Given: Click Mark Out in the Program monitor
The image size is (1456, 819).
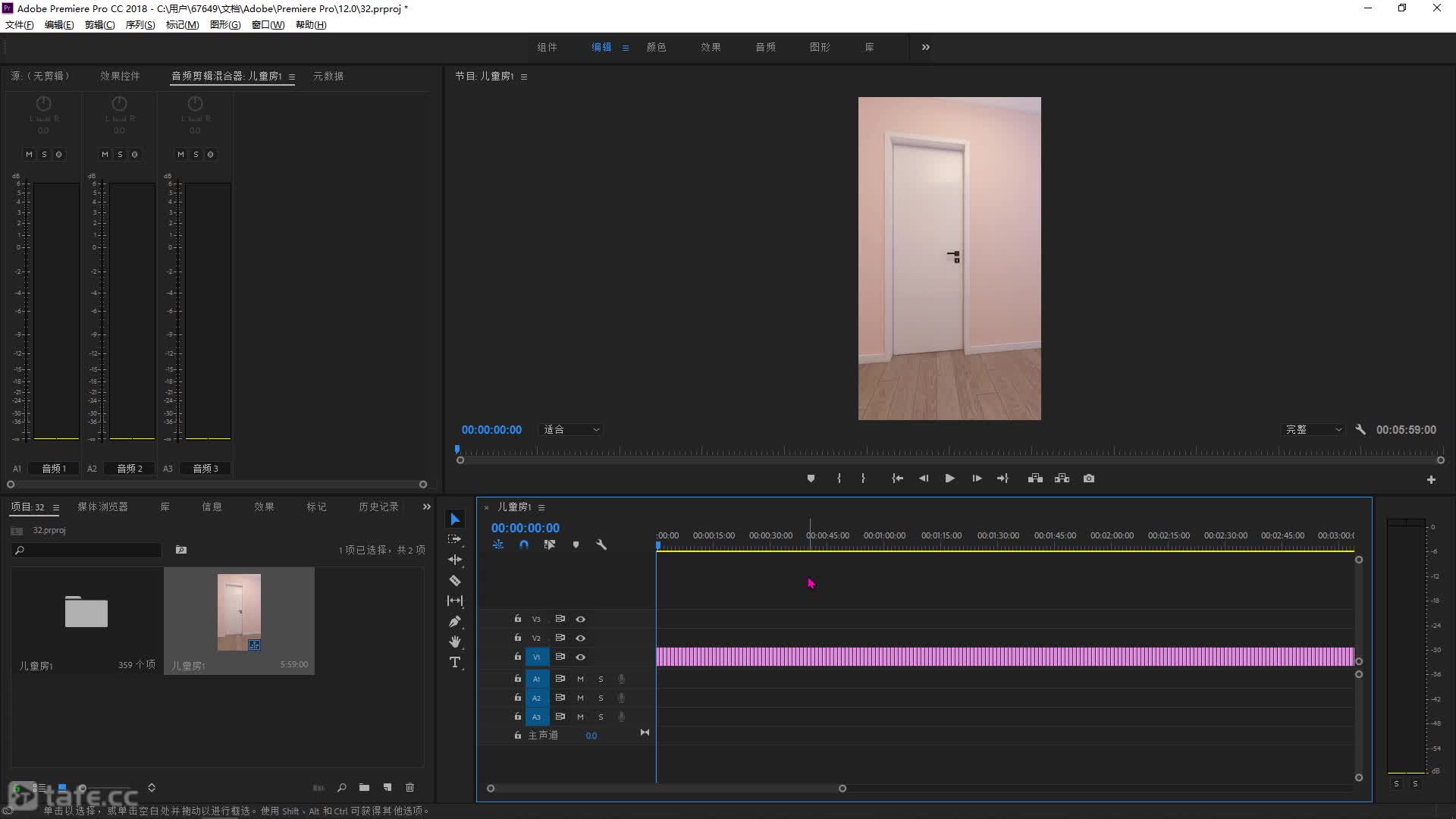Looking at the screenshot, I should coord(863,479).
